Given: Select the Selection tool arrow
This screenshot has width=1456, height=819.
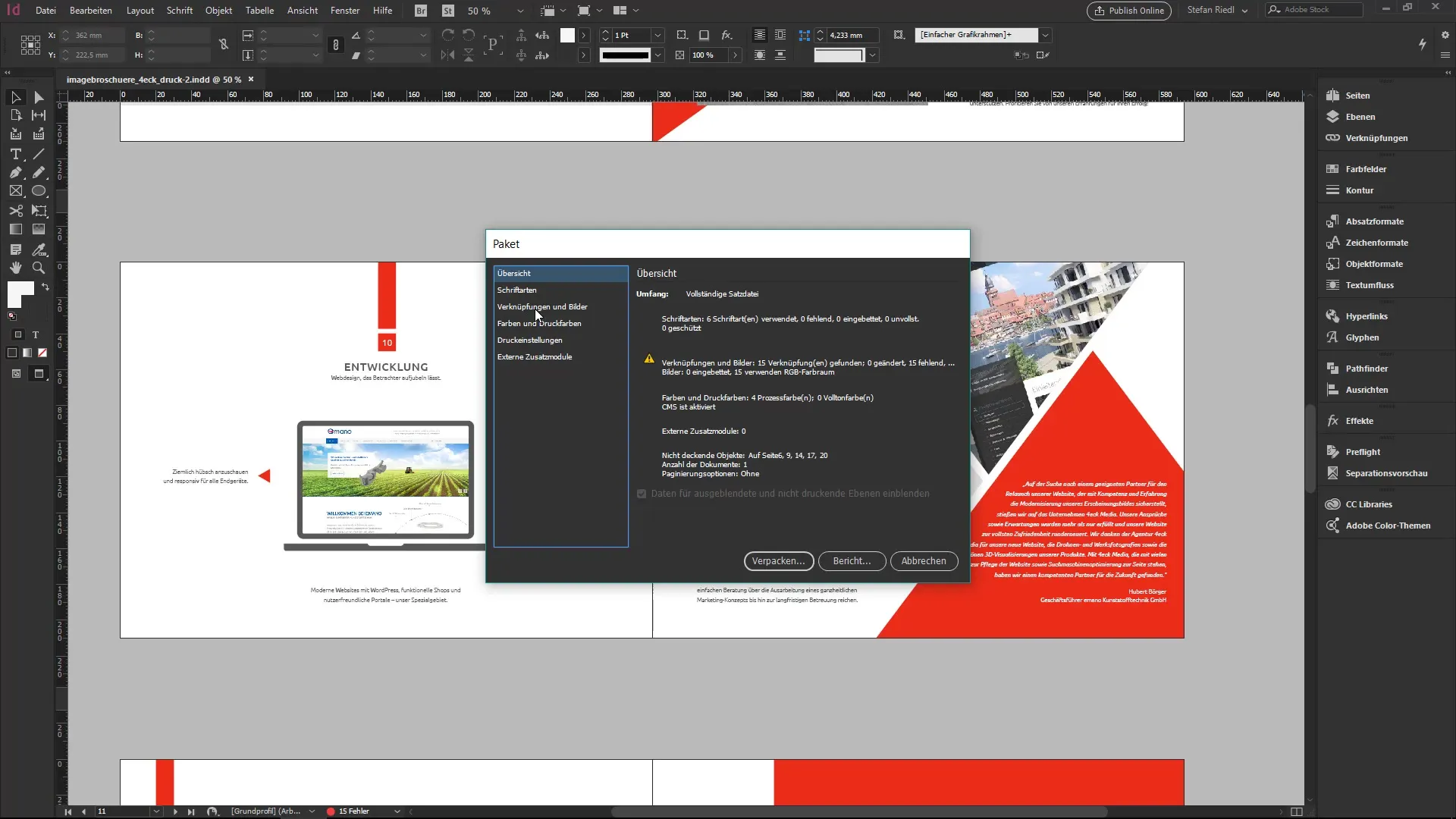Looking at the screenshot, I should [x=15, y=97].
